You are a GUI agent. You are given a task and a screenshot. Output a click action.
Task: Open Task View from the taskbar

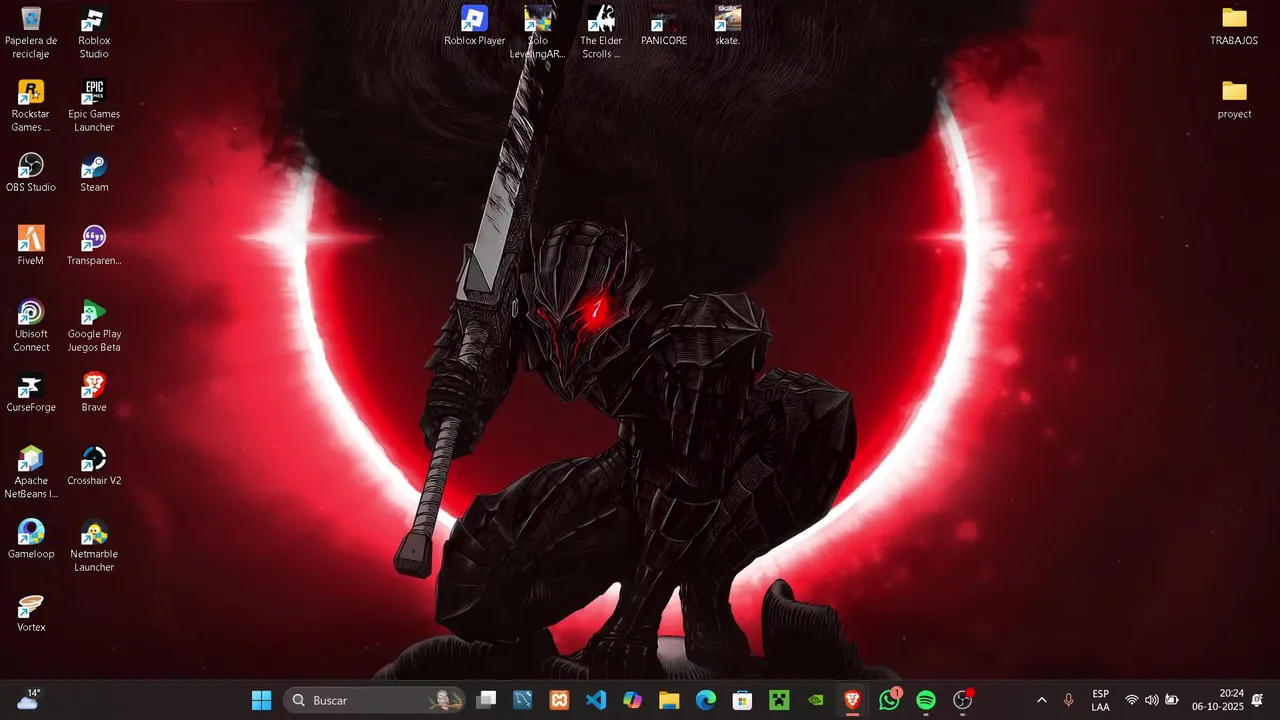pos(486,700)
